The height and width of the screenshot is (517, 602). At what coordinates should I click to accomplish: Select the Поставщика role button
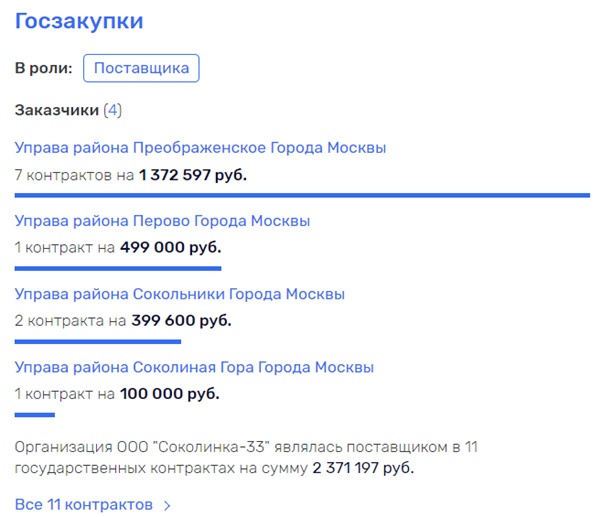click(141, 68)
